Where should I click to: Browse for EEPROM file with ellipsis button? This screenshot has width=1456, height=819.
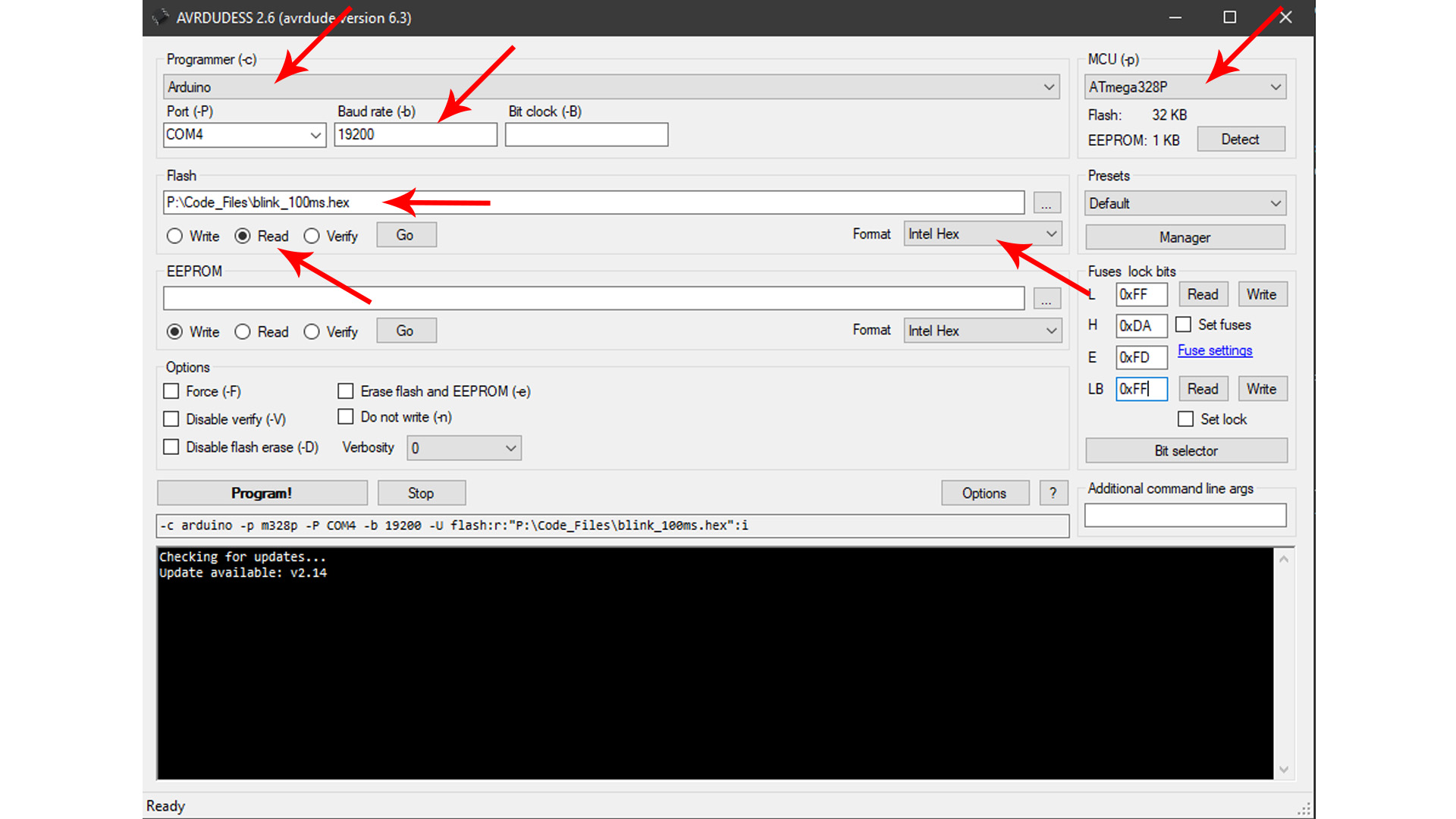point(1046,299)
